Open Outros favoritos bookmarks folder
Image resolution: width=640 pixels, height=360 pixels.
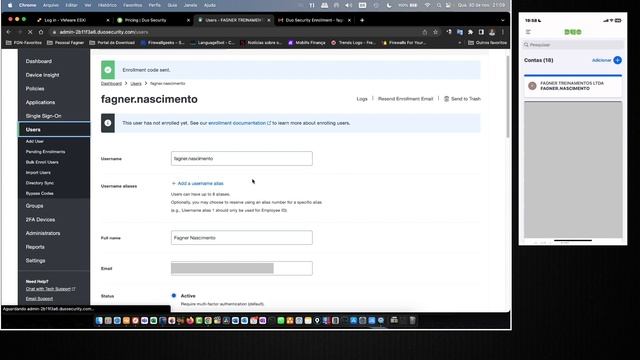click(x=487, y=42)
